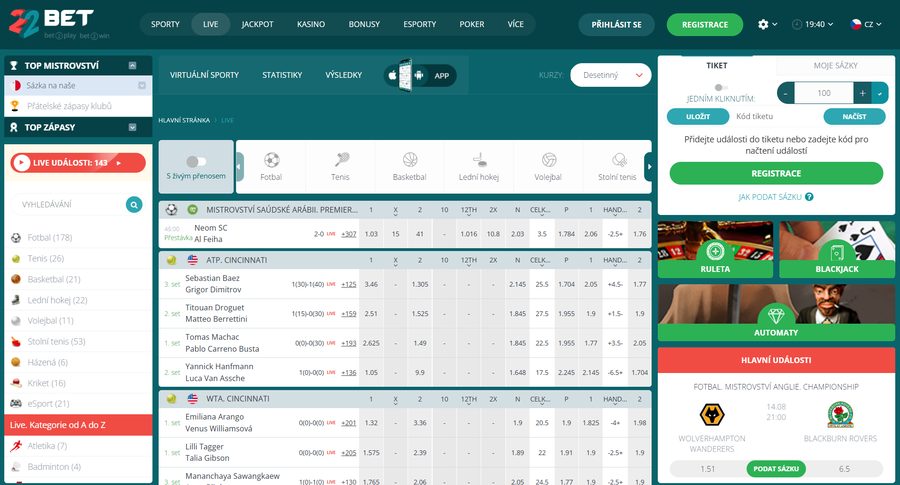Open the stake amount presets dropdown arrow
Screen dimensions: 900x485
click(x=880, y=93)
